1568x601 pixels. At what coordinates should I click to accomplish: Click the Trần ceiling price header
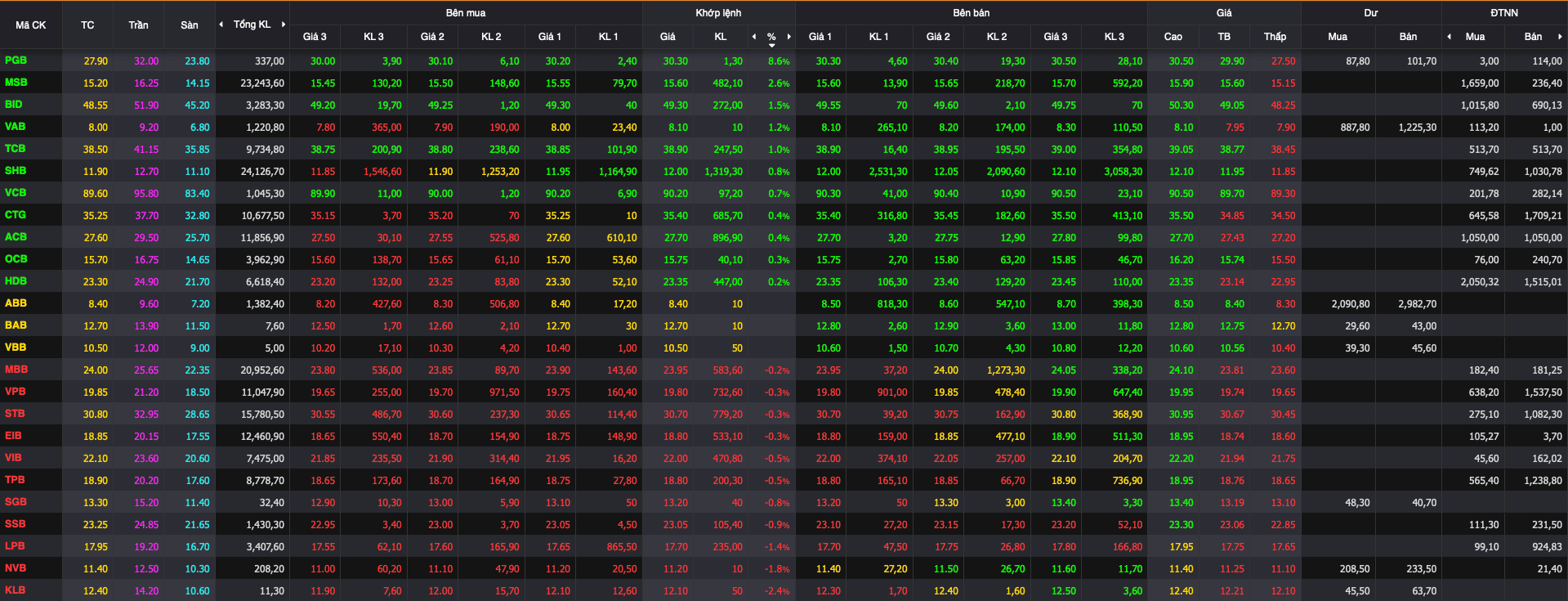138,25
